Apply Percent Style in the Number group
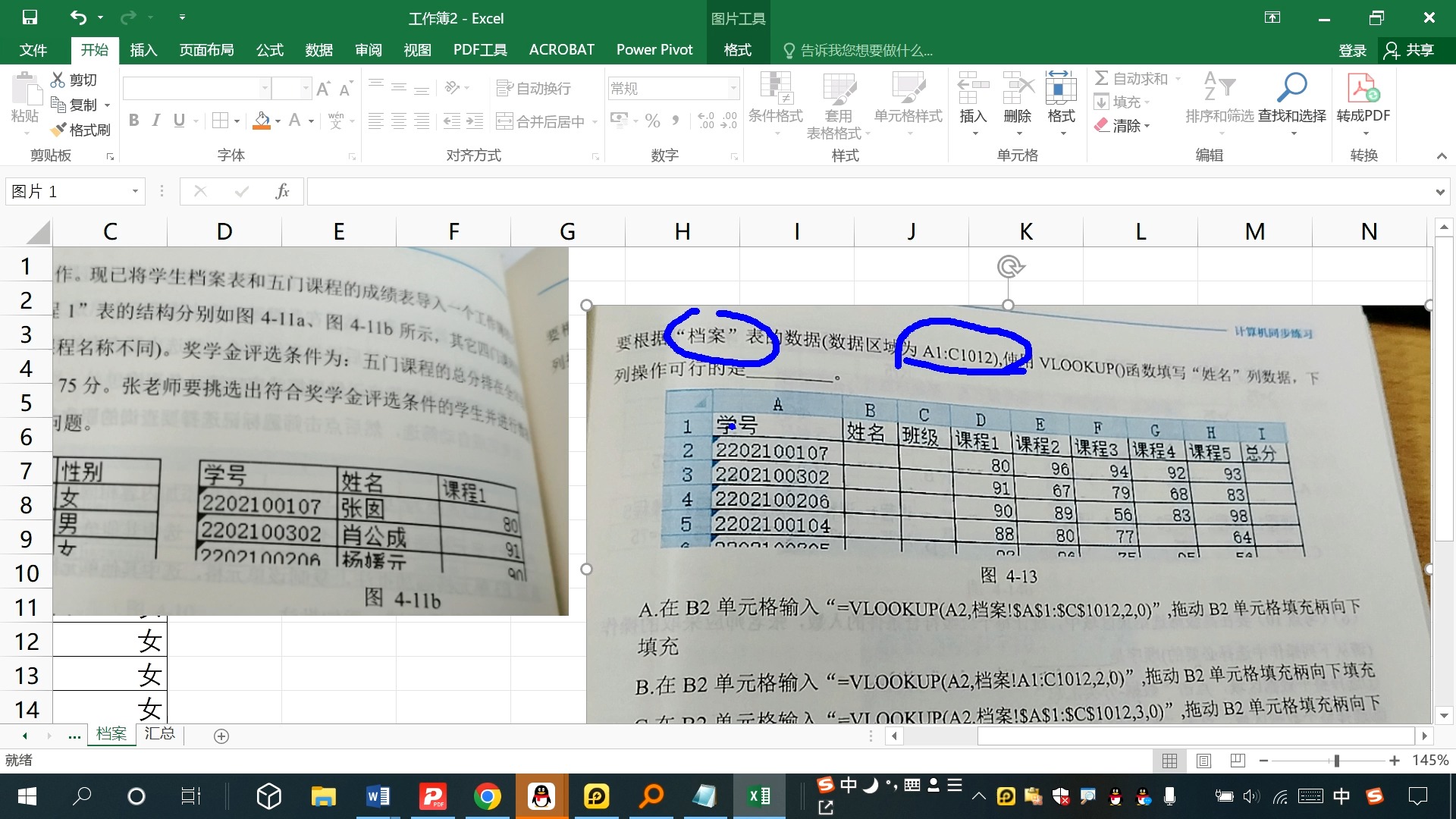 [x=651, y=121]
